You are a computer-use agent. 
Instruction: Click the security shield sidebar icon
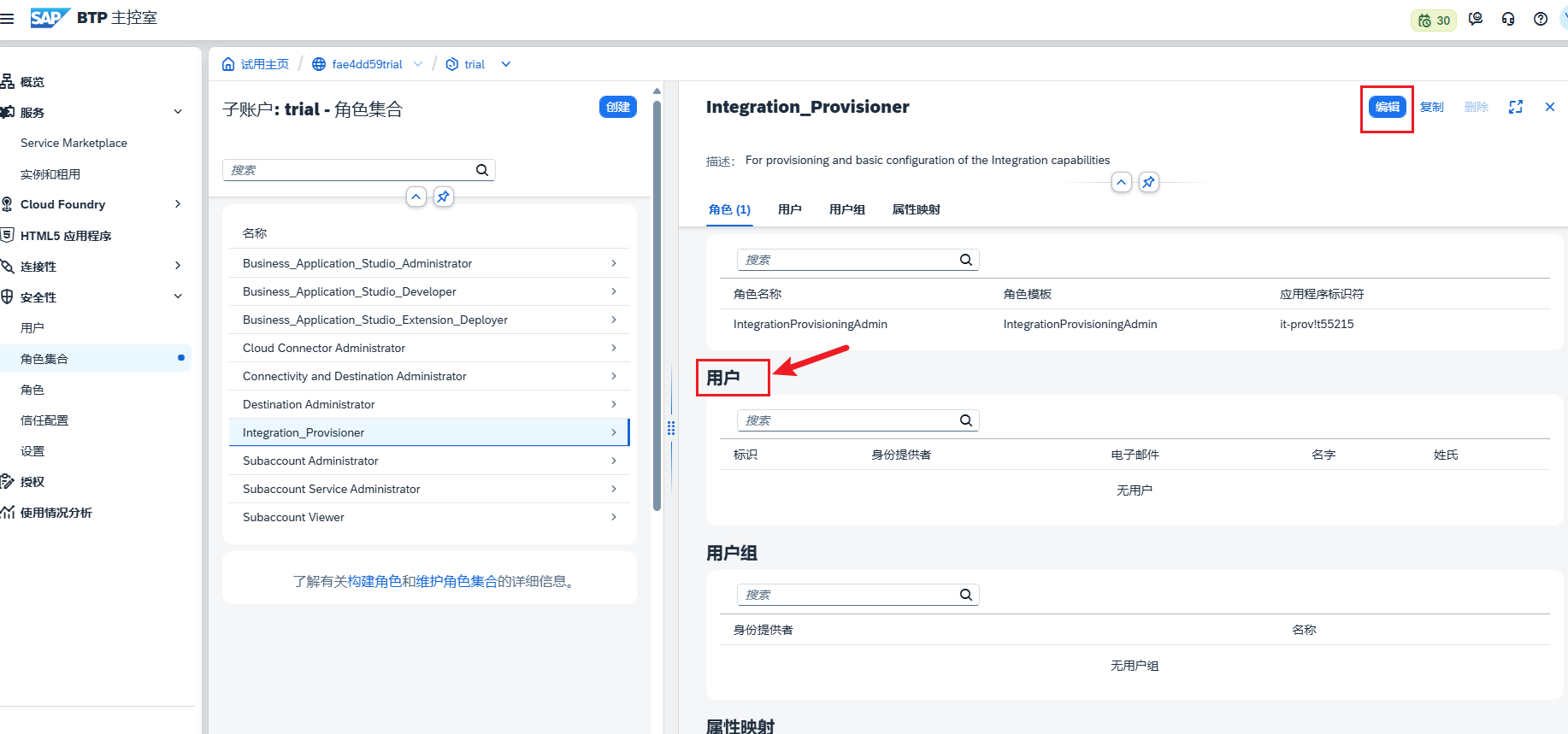click(x=7, y=297)
